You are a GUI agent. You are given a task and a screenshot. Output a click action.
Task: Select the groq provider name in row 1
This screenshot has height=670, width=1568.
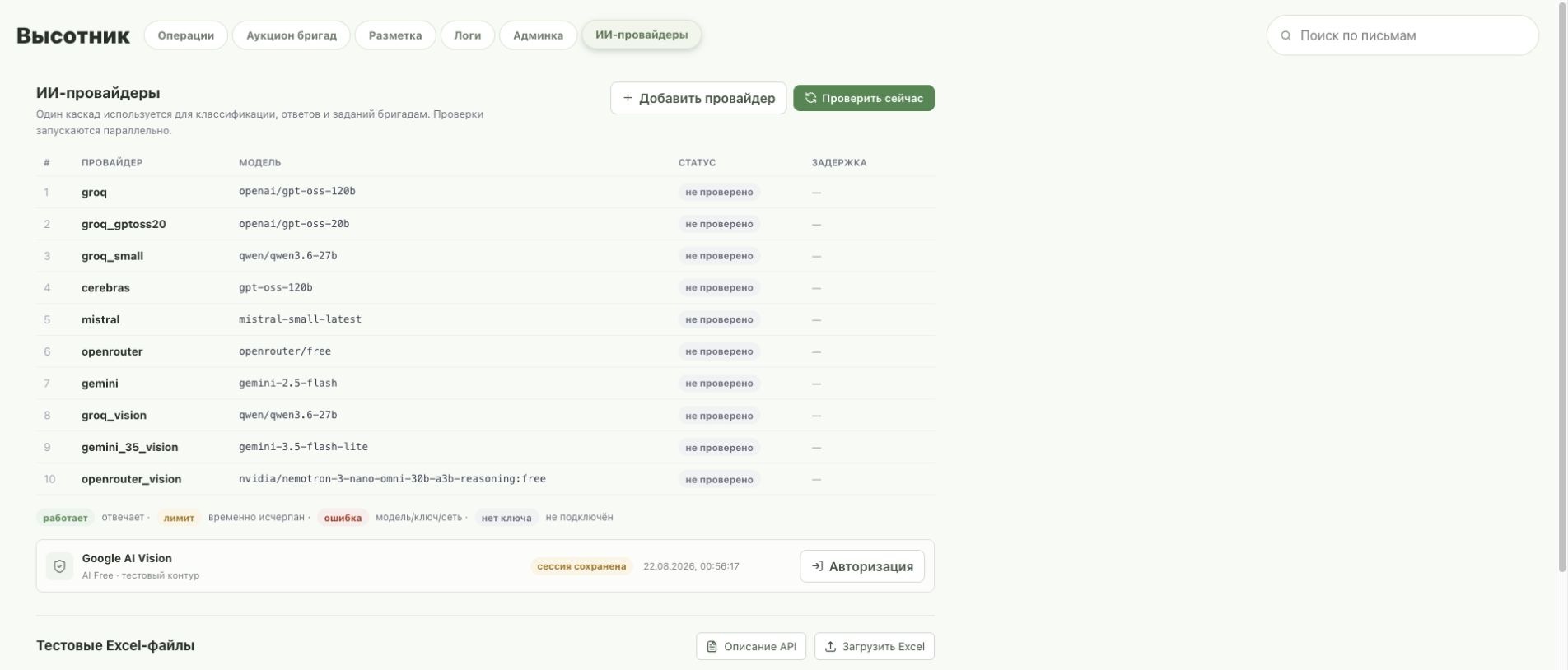coord(94,192)
